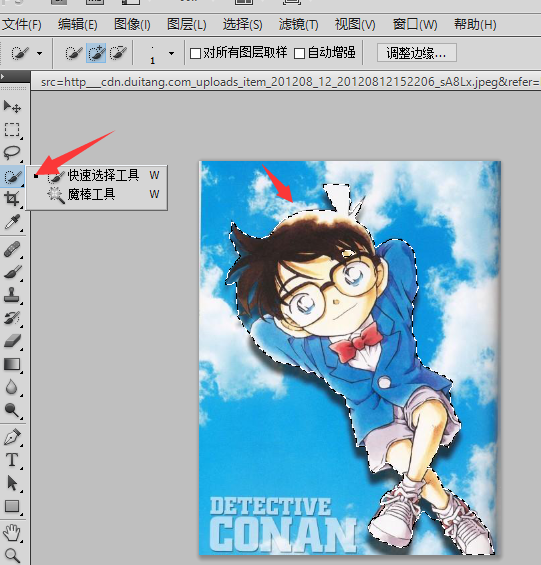Select the Eraser tool

(x=12, y=341)
